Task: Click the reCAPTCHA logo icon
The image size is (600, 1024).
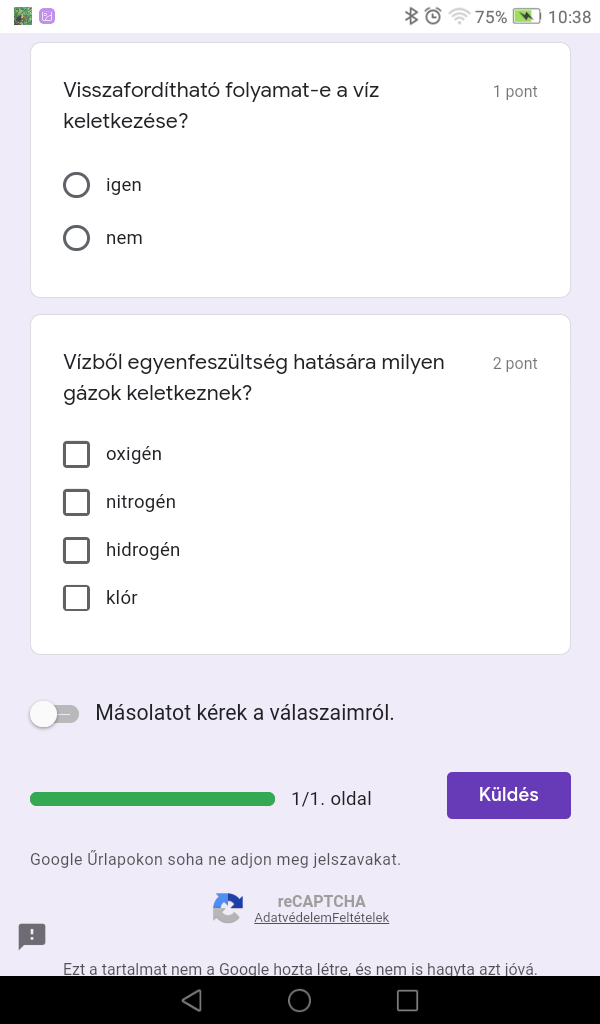Action: tap(228, 908)
